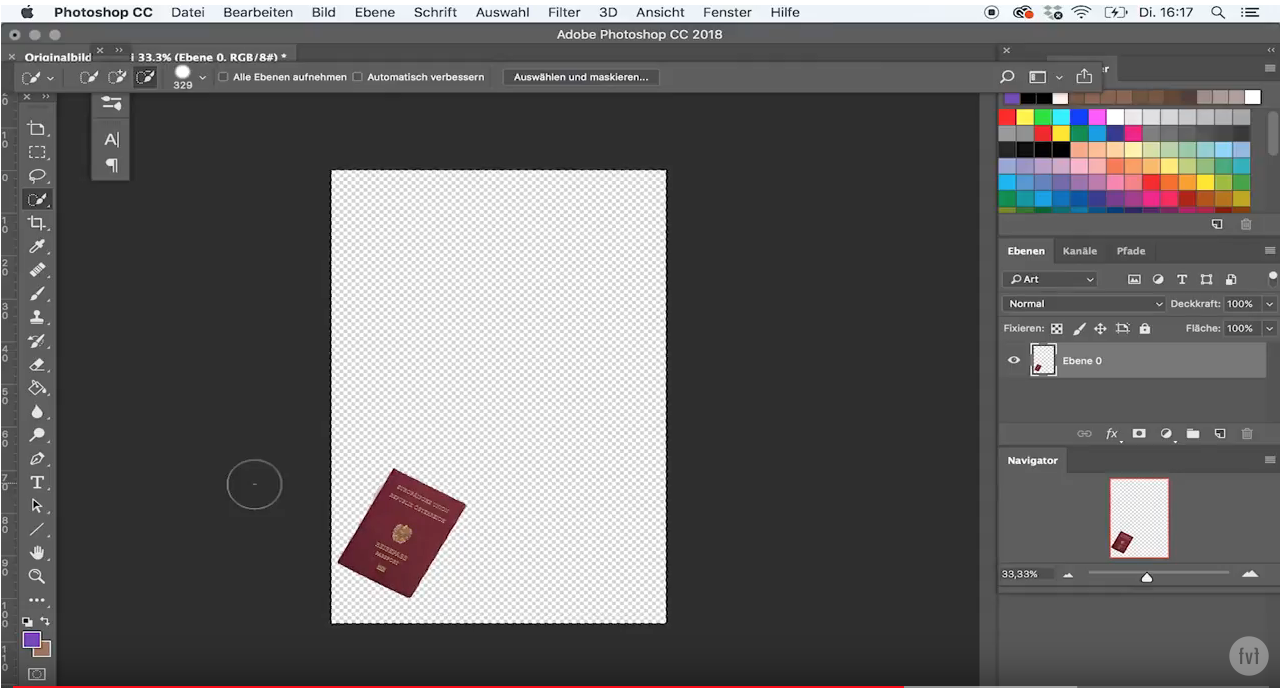This screenshot has width=1280, height=688.
Task: Toggle lock transparent pixels
Action: coord(1056,328)
